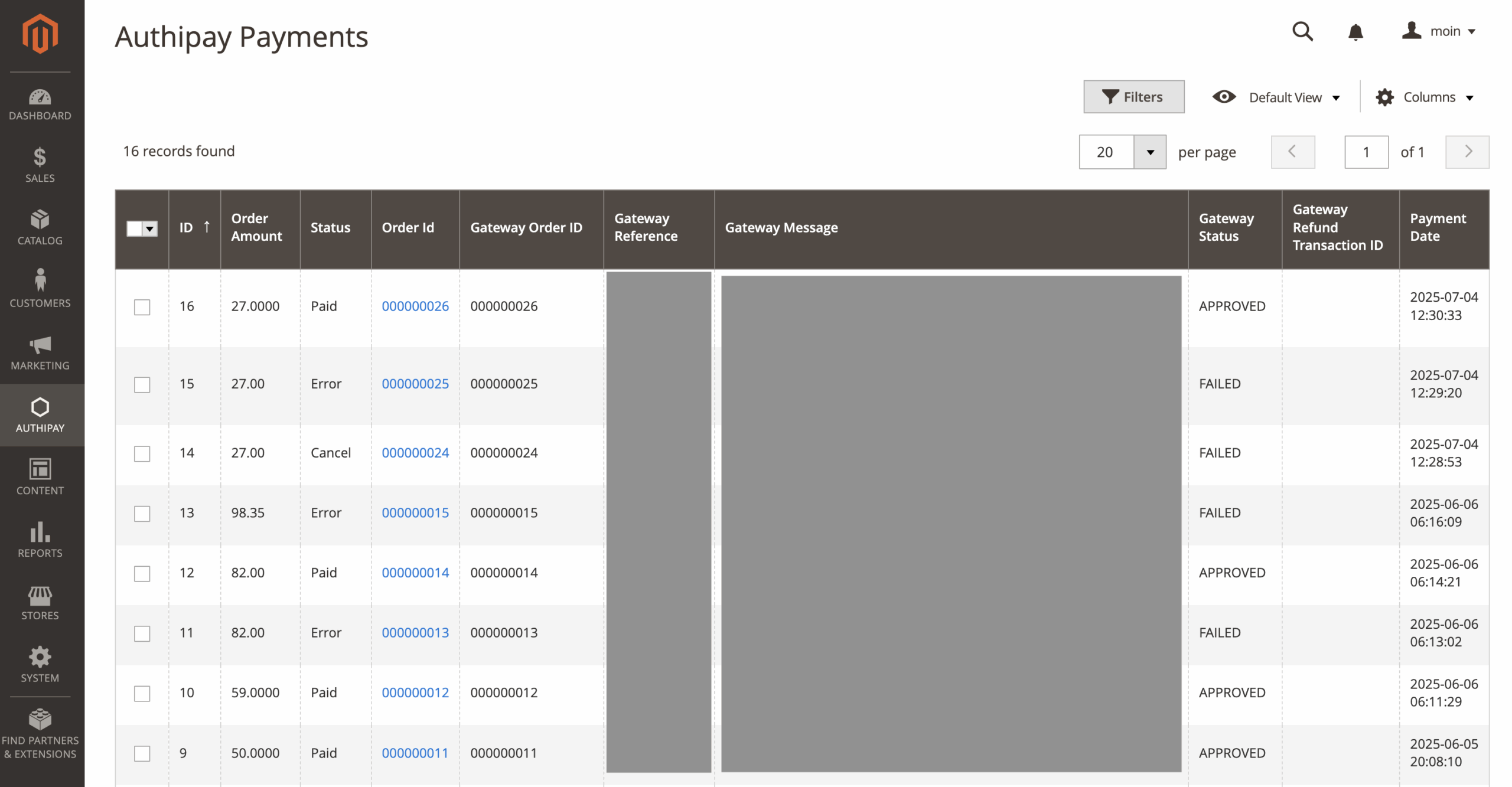This screenshot has height=787, width=1512.
Task: Open the Reports sidebar menu
Action: 40,540
